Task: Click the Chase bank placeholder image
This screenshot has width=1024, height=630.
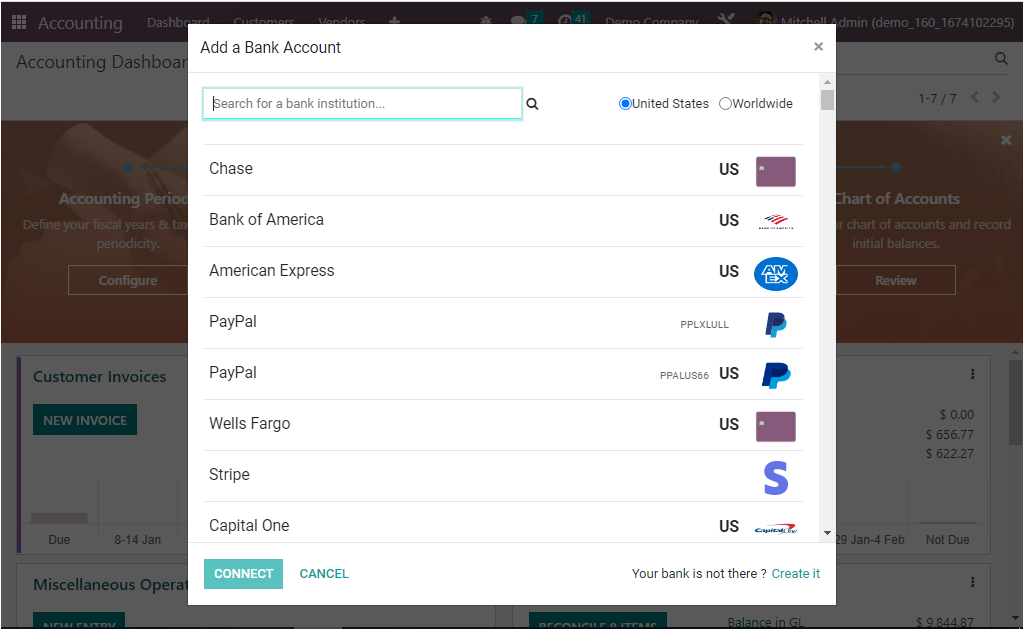Action: 776,172
